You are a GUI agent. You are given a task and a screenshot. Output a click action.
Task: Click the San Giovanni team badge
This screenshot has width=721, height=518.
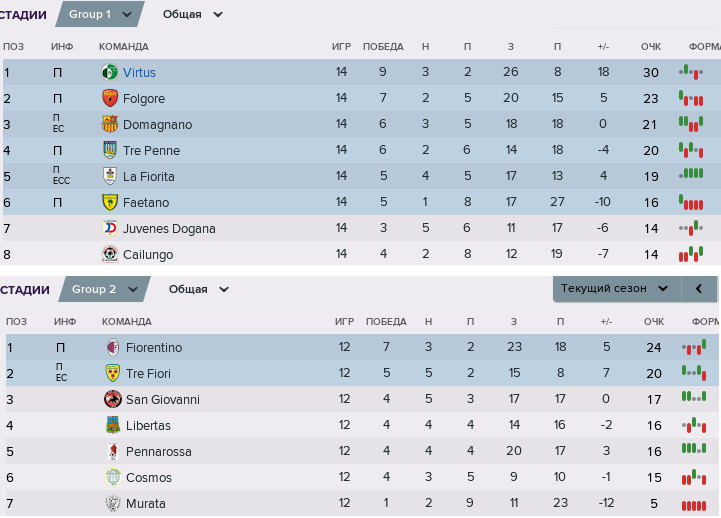click(x=113, y=399)
